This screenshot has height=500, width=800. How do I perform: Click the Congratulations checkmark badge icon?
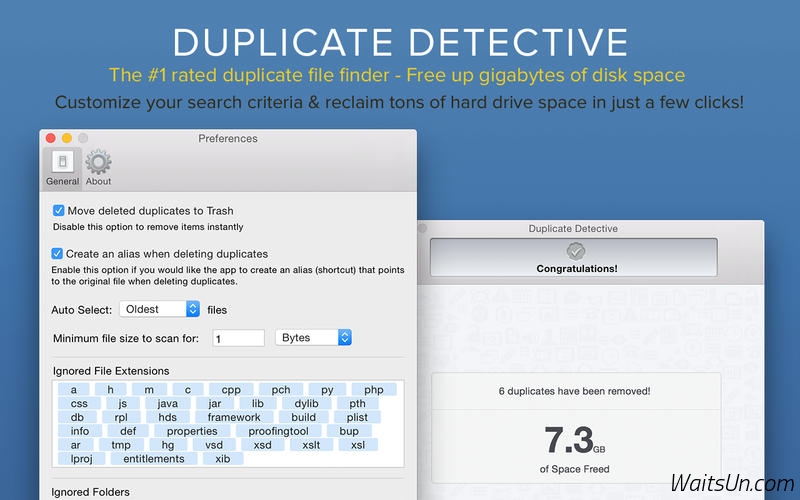click(576, 251)
